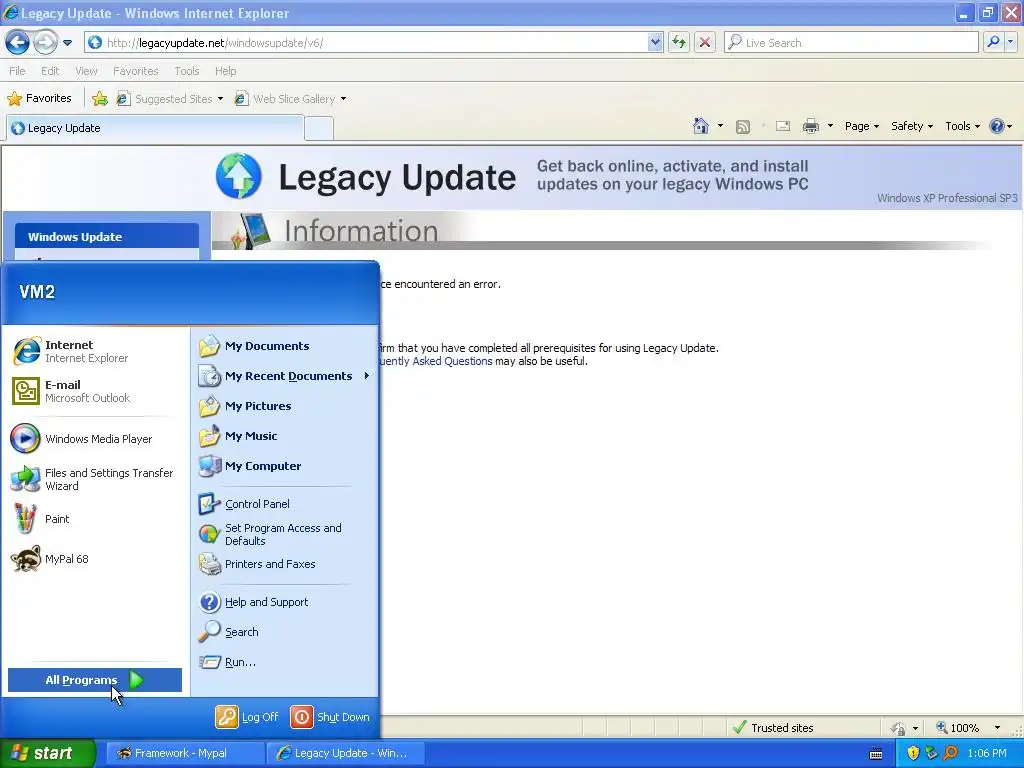Click the Log Off button
This screenshot has width=1024, height=768.
tap(247, 717)
